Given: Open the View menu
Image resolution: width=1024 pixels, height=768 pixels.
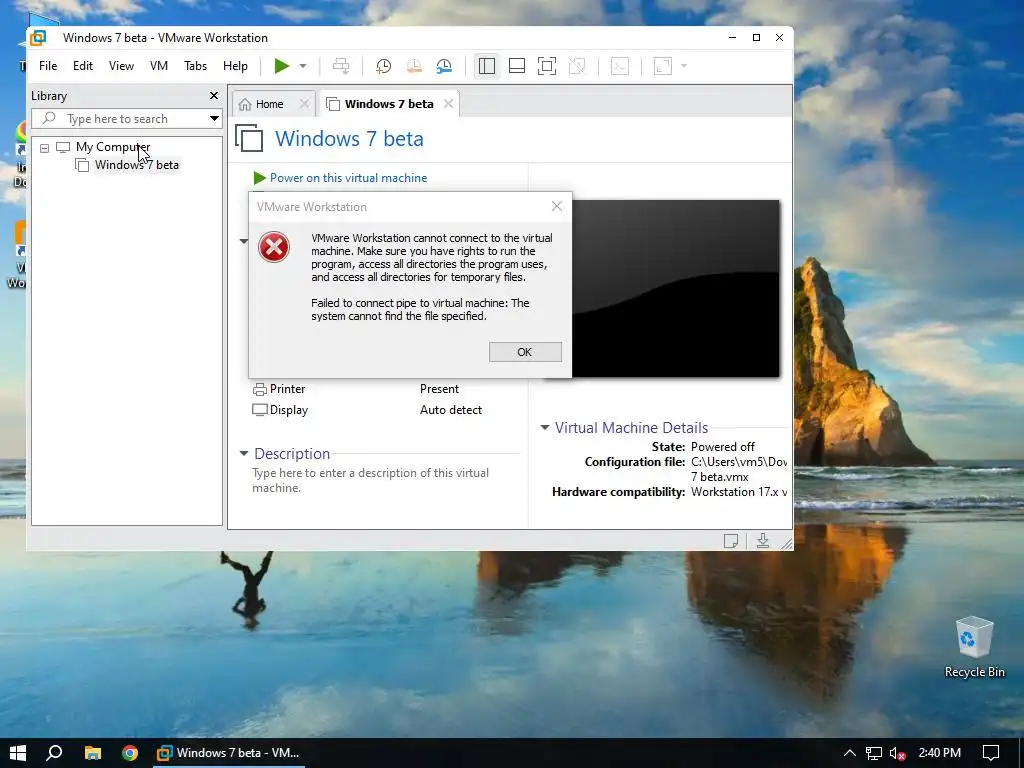Looking at the screenshot, I should 121,66.
